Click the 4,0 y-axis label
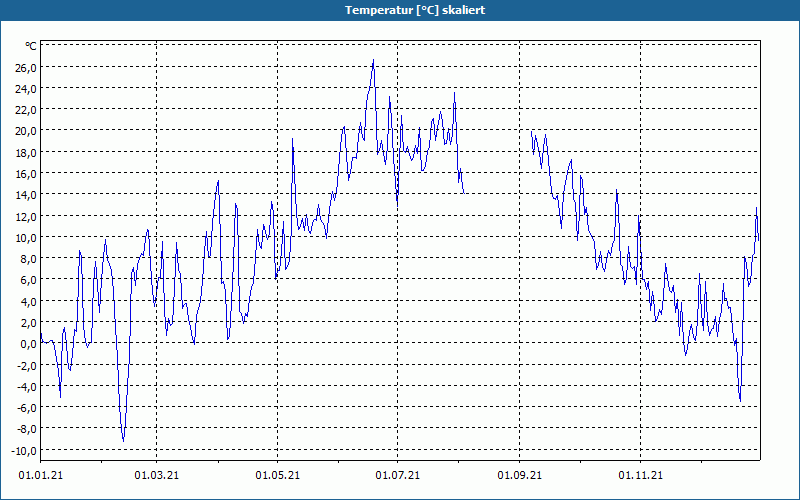Viewport: 800px width, 500px height. pos(28,302)
